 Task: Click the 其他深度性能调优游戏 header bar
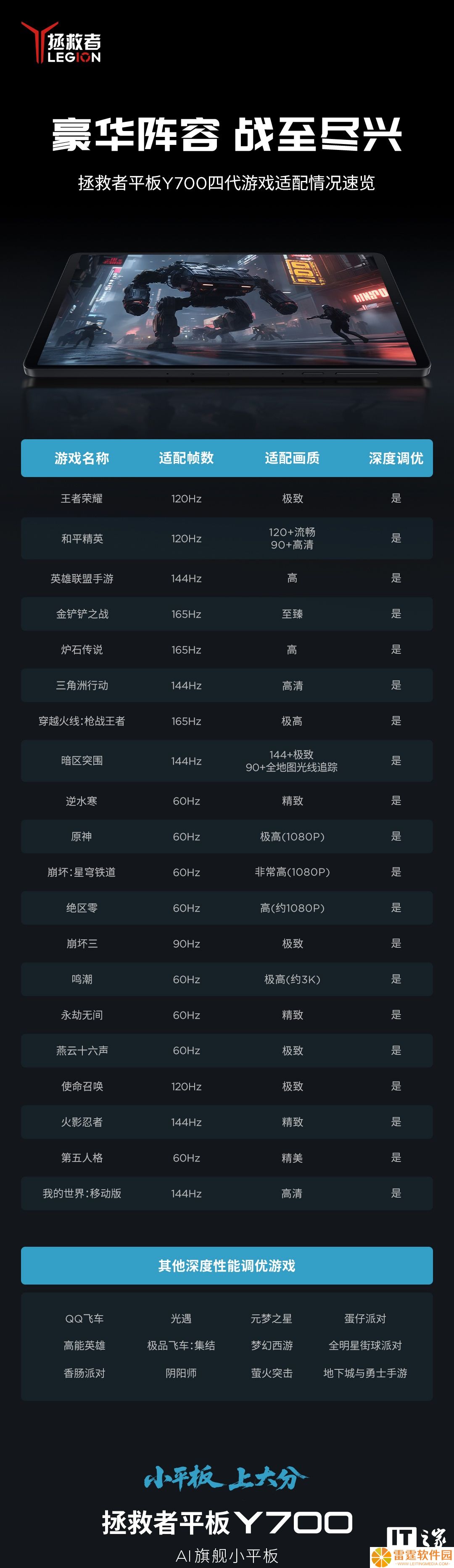click(x=227, y=1266)
